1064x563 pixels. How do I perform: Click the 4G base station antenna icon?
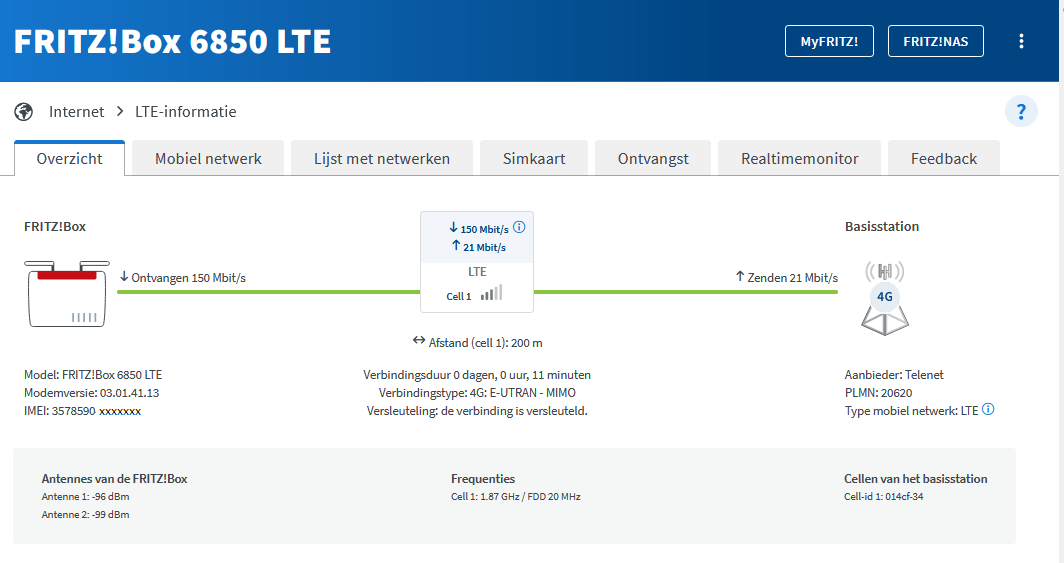click(884, 296)
